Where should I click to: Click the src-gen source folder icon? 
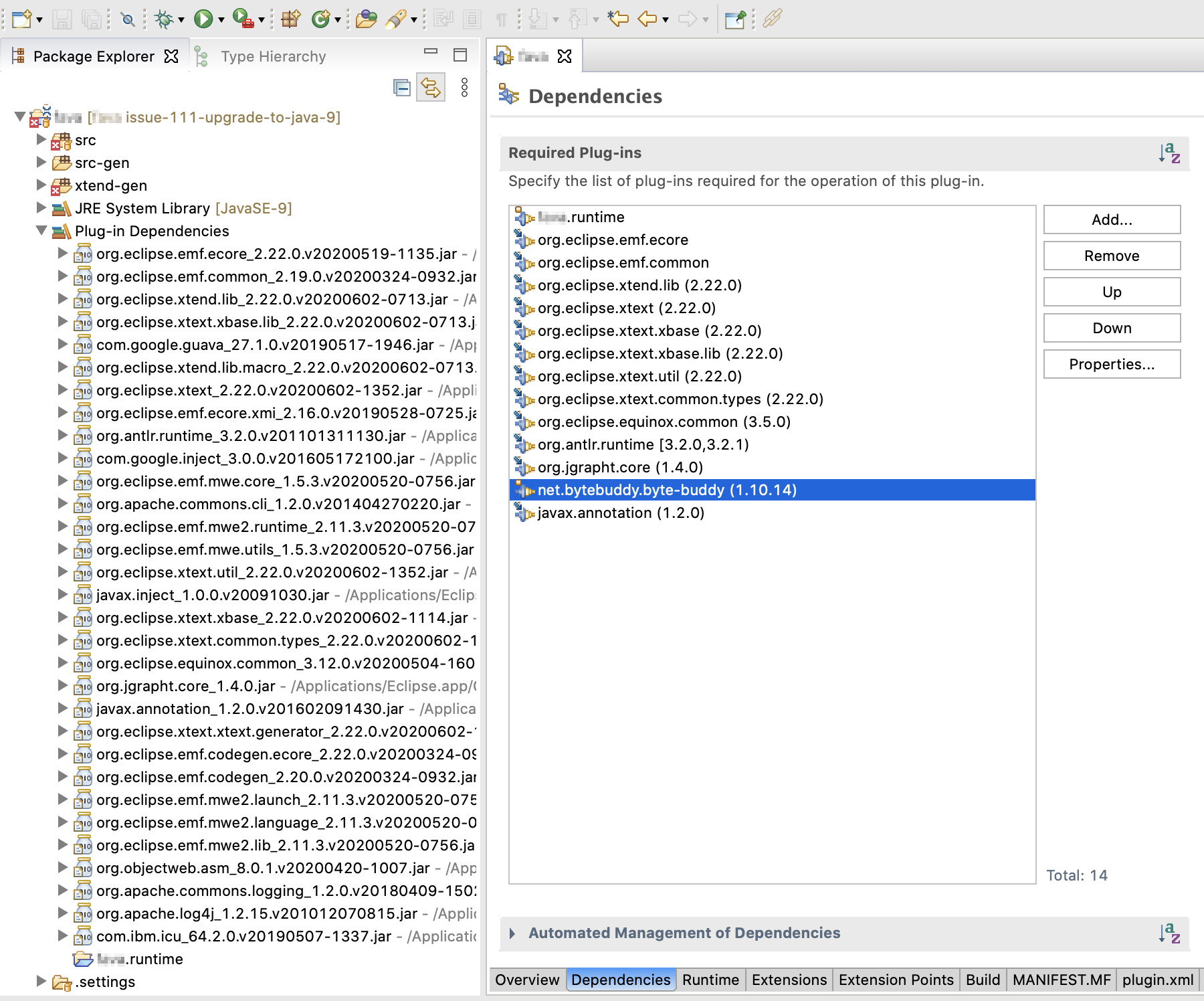[62, 163]
